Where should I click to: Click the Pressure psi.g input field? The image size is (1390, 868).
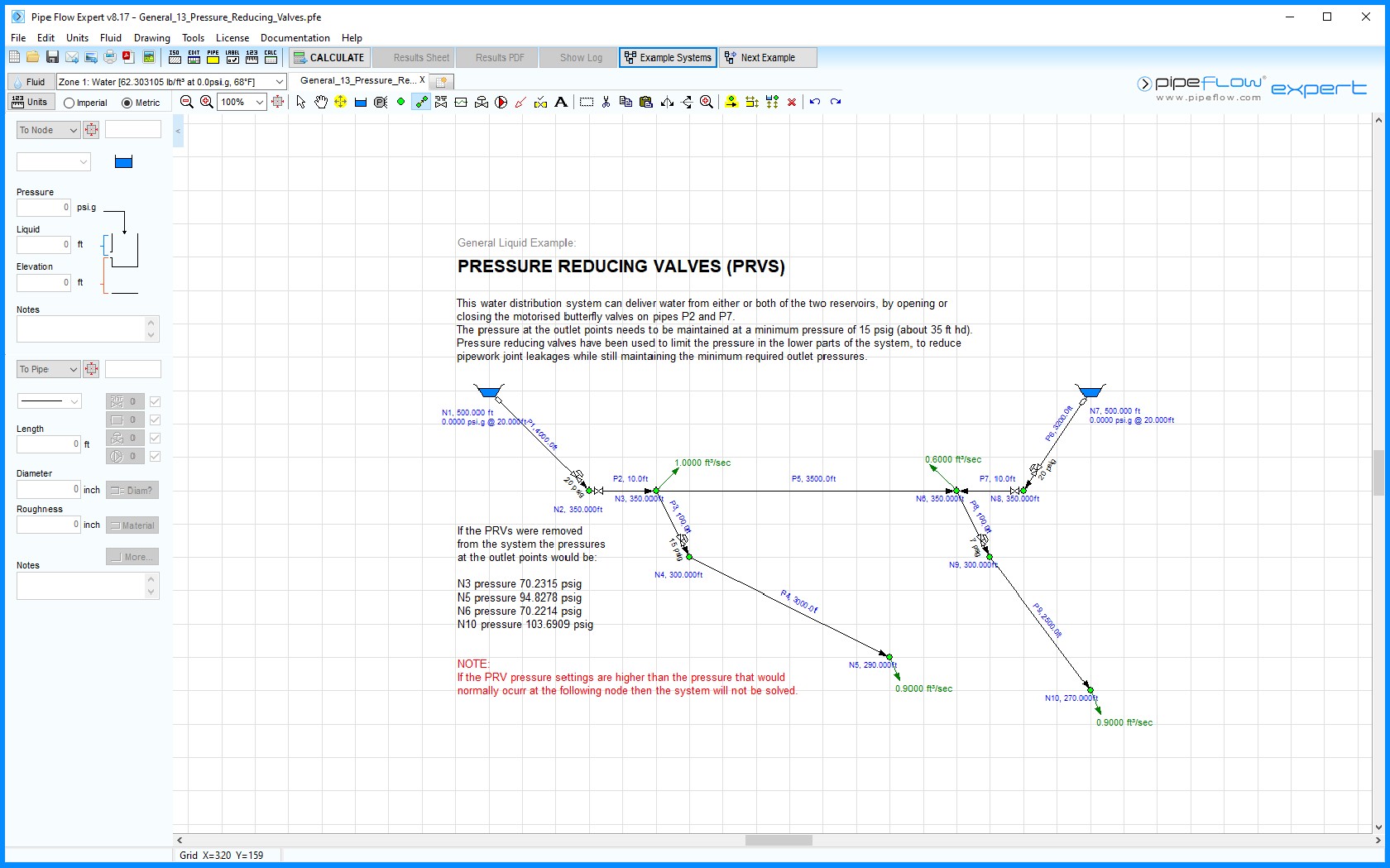(x=44, y=208)
